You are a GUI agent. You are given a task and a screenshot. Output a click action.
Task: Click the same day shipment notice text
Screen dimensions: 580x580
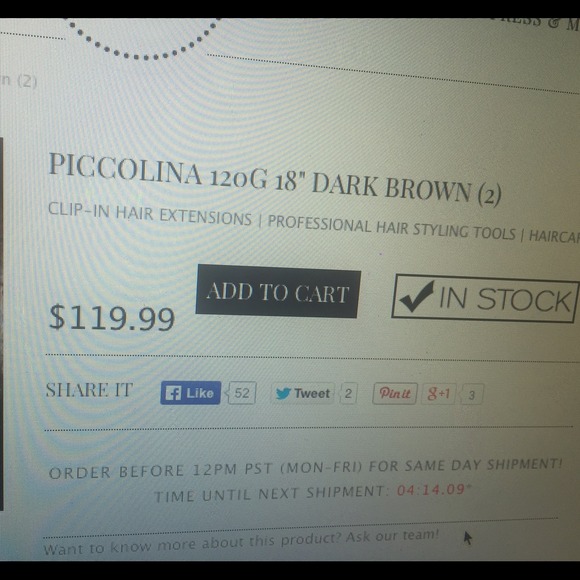pyautogui.click(x=306, y=469)
